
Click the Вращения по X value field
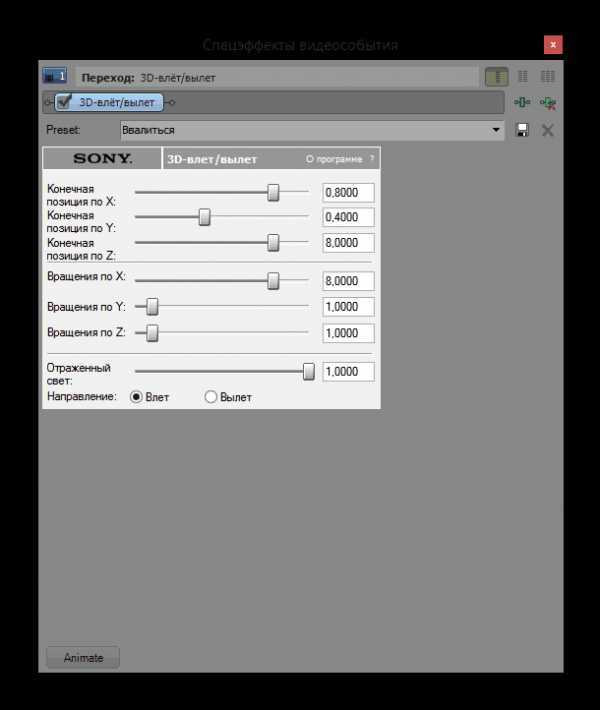[348, 281]
